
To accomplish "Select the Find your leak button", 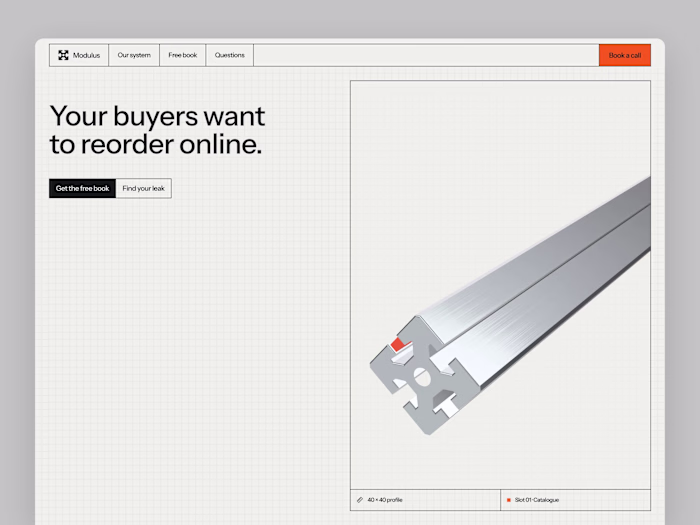I will point(143,188).
